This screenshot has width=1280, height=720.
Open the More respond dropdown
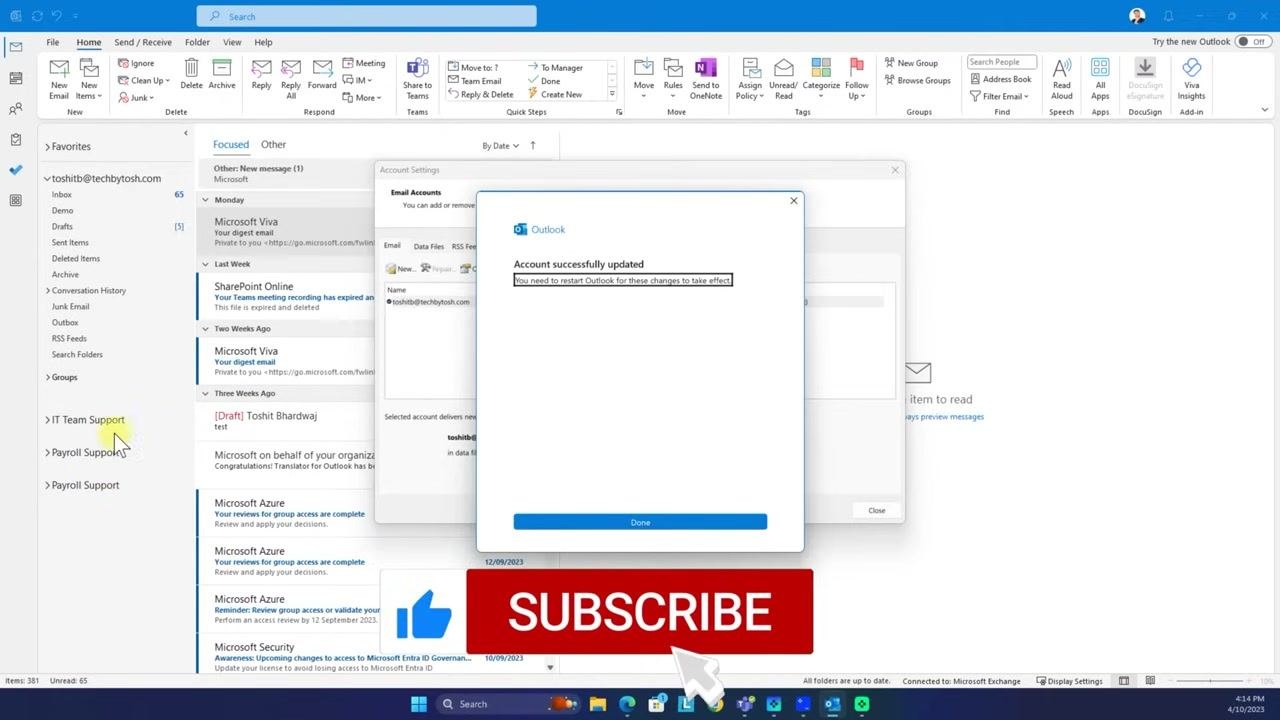point(361,97)
